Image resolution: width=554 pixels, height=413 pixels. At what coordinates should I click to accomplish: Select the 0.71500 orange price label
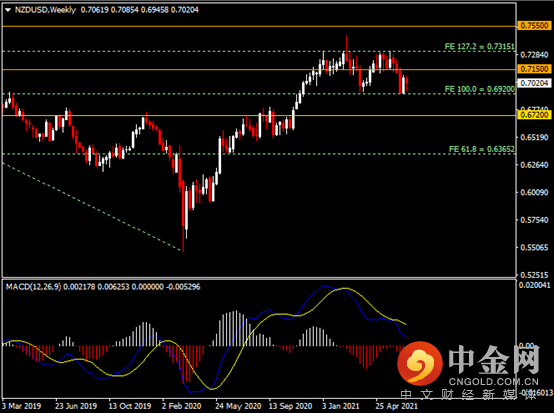click(x=535, y=69)
